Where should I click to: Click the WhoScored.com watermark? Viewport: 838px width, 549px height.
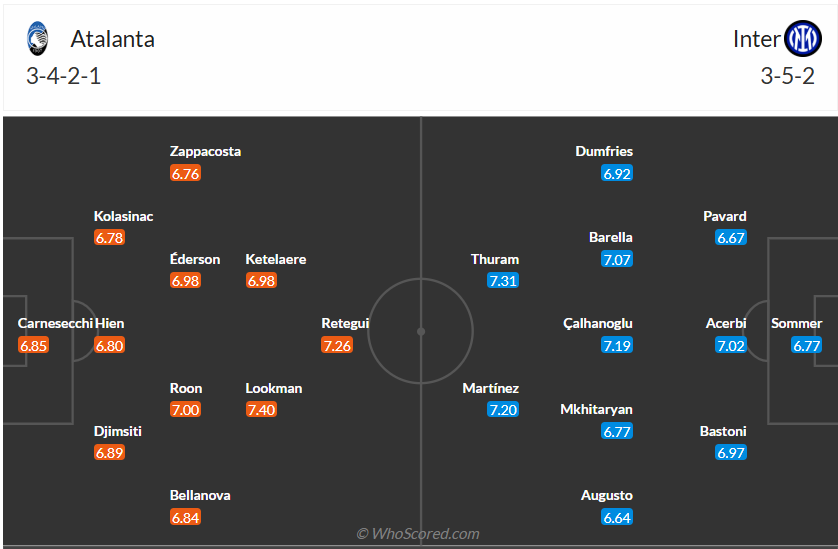[418, 534]
